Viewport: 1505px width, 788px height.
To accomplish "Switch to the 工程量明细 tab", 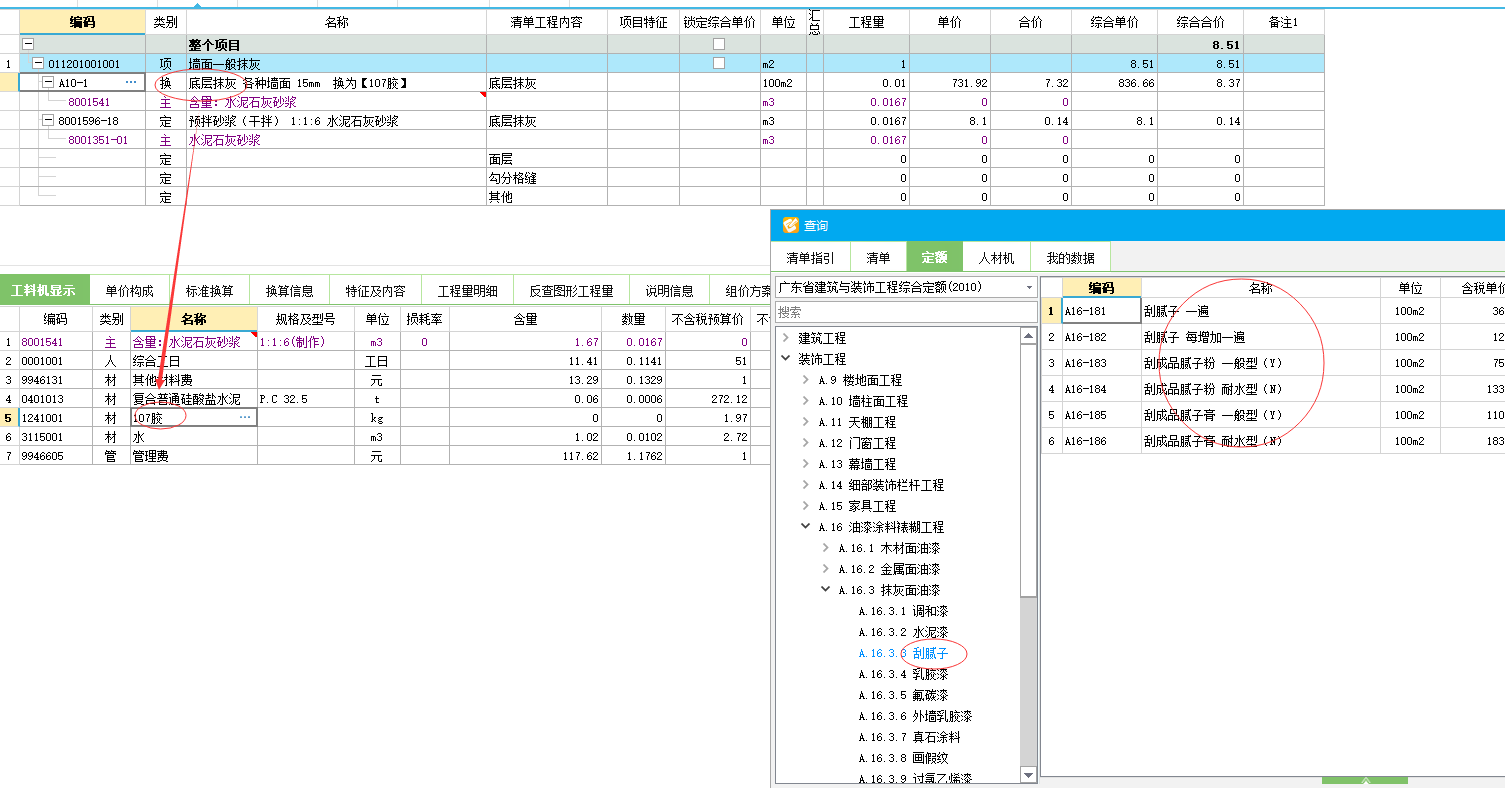I will (x=467, y=291).
